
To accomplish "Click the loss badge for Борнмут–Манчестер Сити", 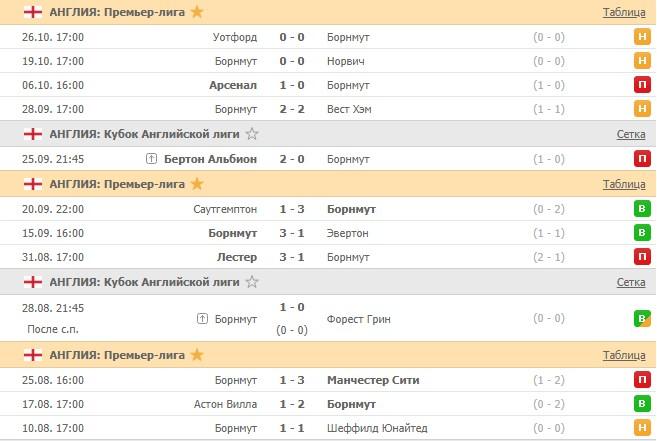I will click(x=643, y=380).
